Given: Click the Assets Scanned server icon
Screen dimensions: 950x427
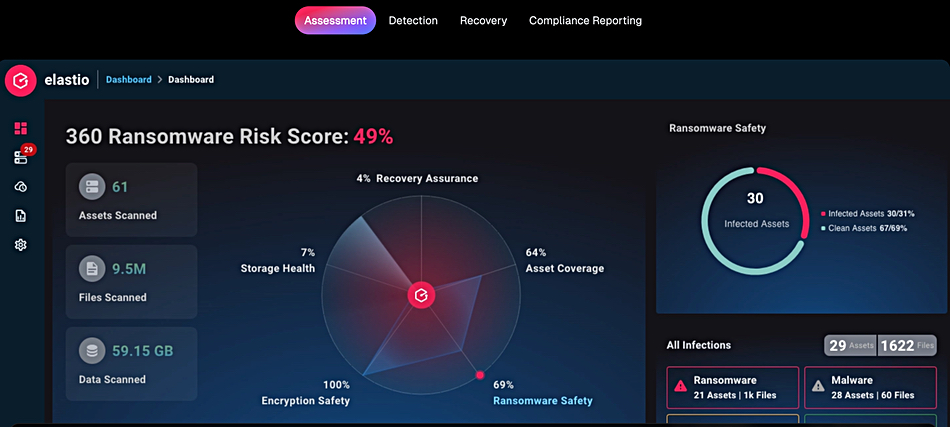Looking at the screenshot, I should point(92,187).
